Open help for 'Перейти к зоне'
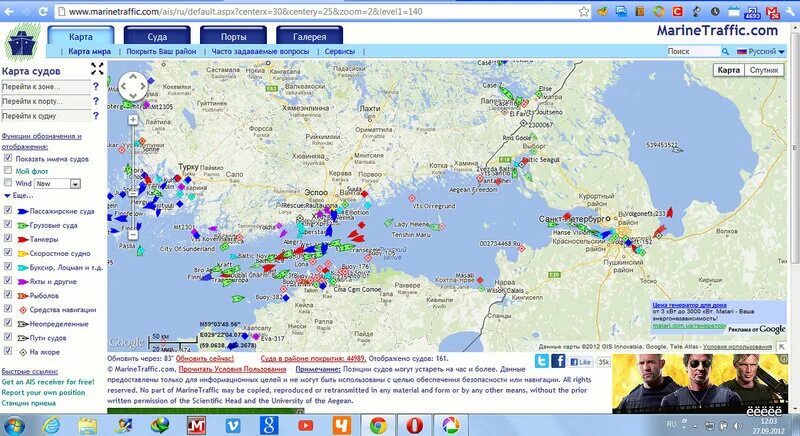 (96, 86)
